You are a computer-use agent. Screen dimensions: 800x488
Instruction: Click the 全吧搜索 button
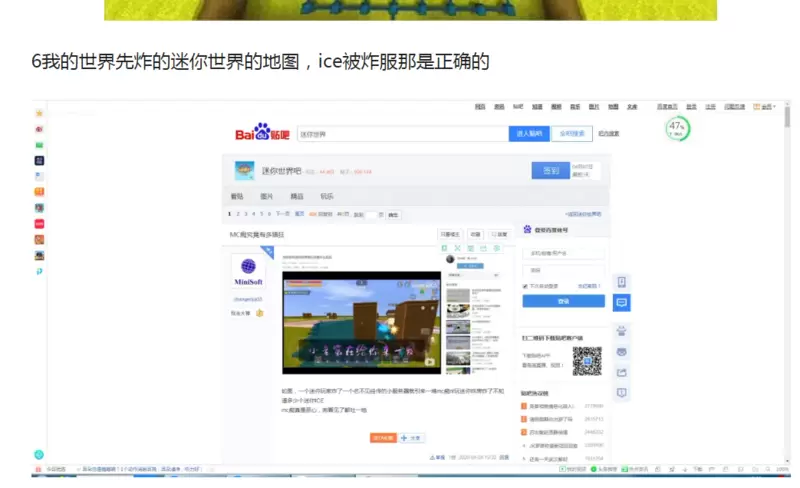coord(572,134)
